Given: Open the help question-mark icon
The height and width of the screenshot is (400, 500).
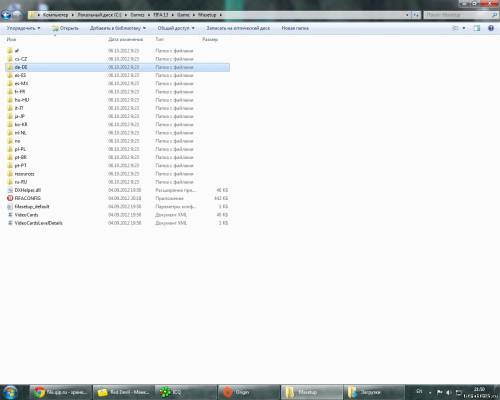Looking at the screenshot, I should 491,28.
